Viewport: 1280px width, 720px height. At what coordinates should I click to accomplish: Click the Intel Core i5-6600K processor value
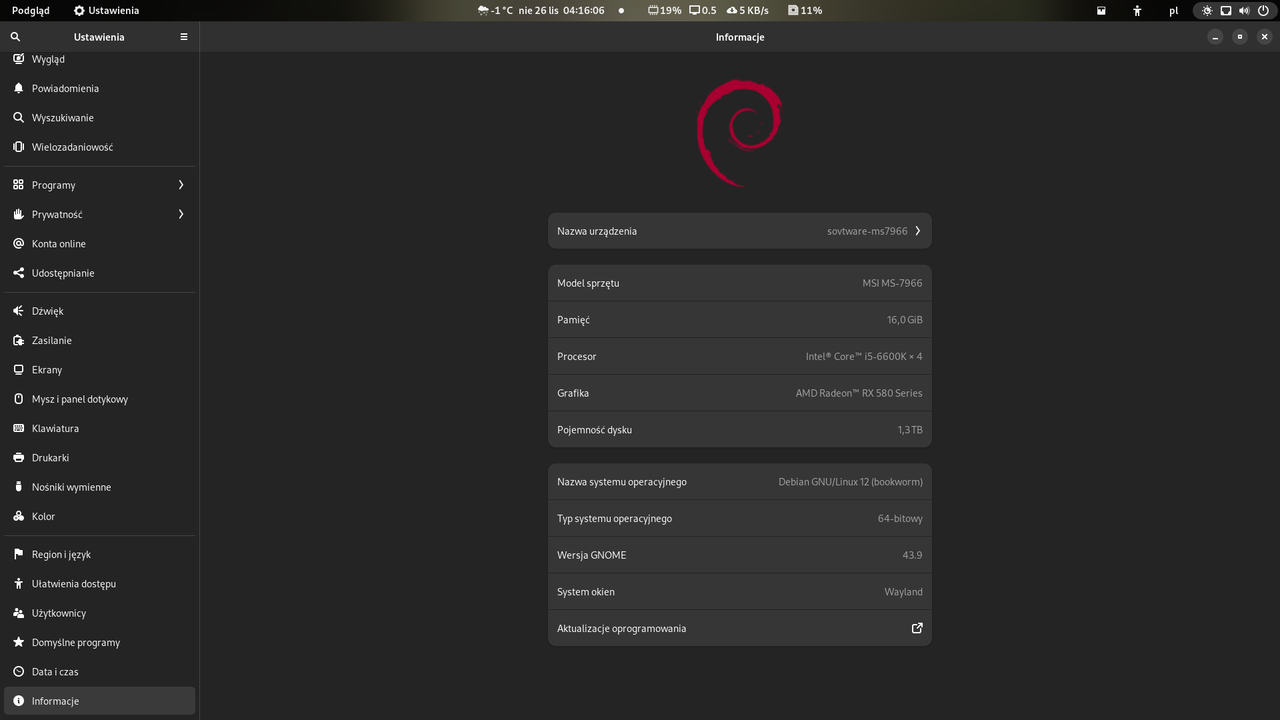(864, 357)
